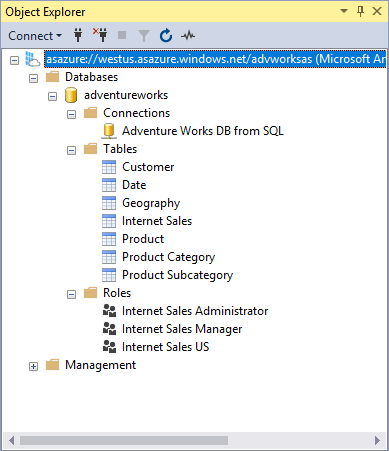389x451 pixels.
Task: Click the Geography table icon
Action: coord(109,203)
